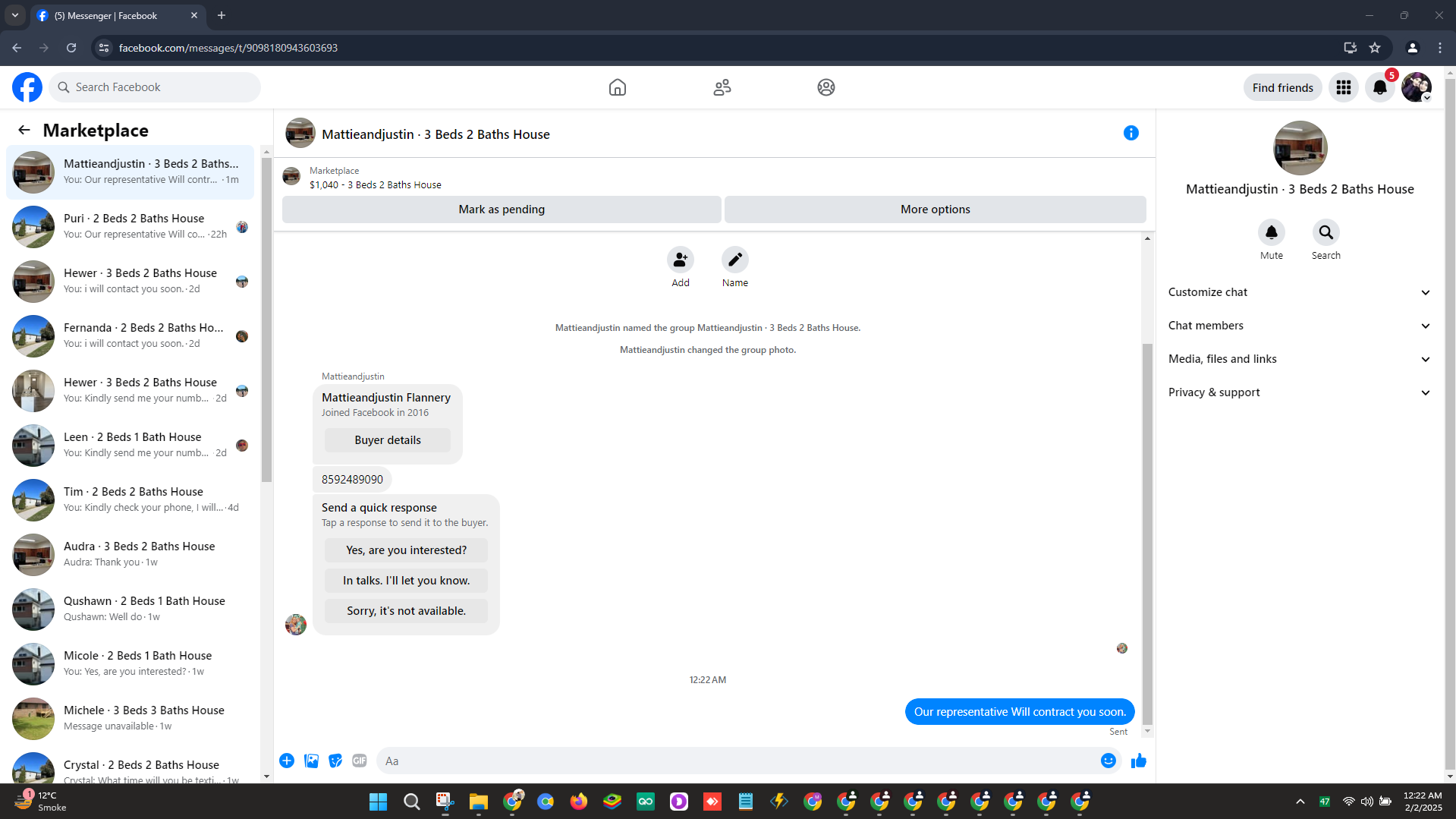This screenshot has width=1456, height=819.
Task: Open the Audra 3 Beds 2 Baths conversation
Action: tap(131, 554)
